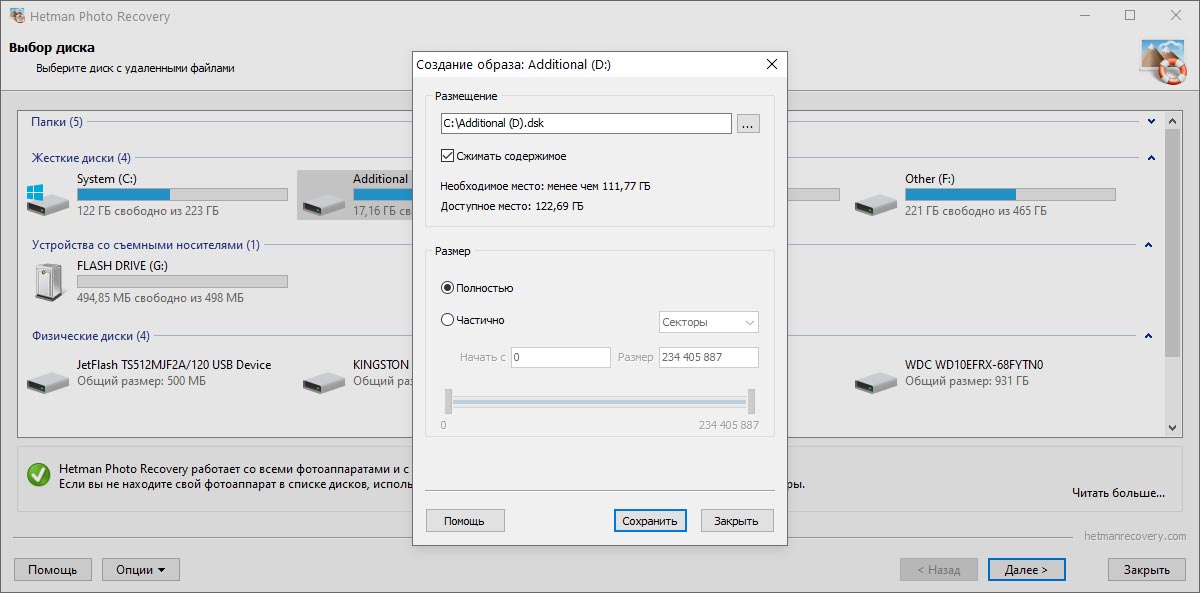Click the '221 ГБ свободно из 465 ГБ' text
Viewport: 1200px width, 593px height.
point(976,211)
